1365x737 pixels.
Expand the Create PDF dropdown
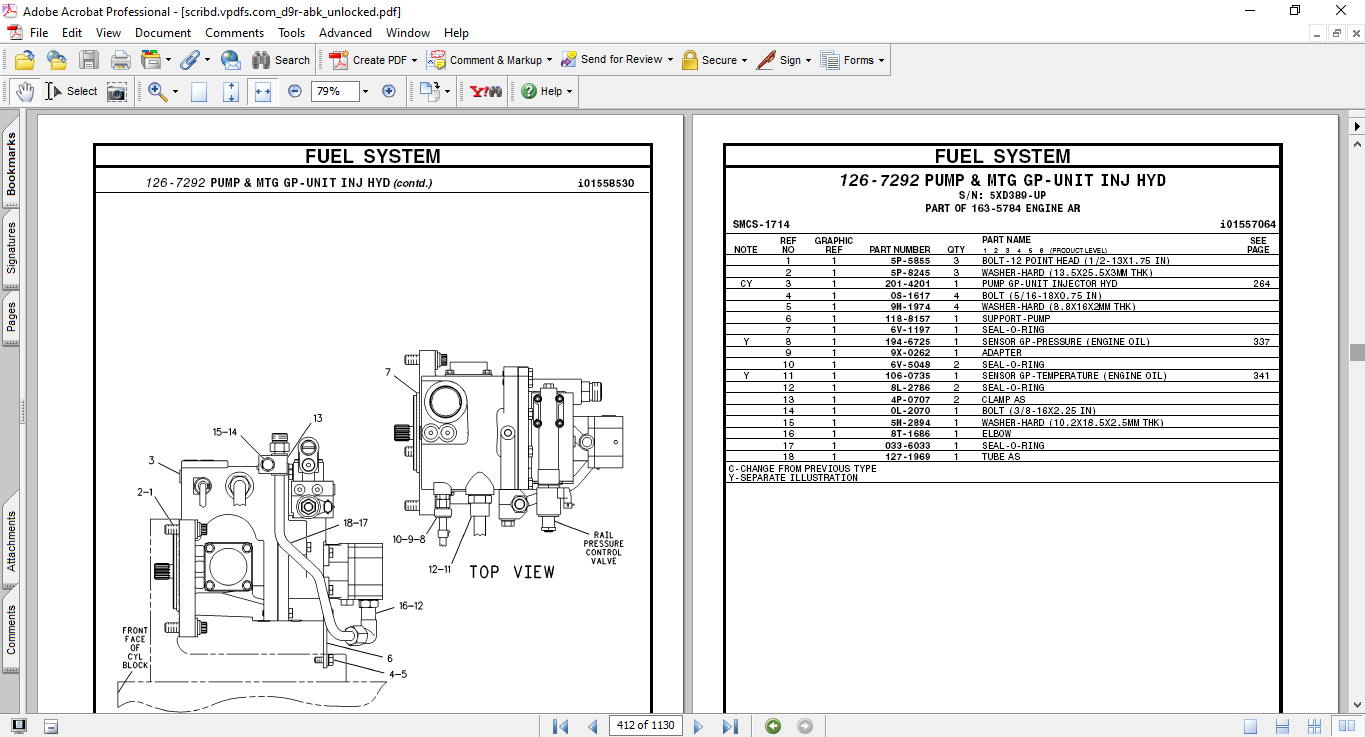click(x=415, y=60)
